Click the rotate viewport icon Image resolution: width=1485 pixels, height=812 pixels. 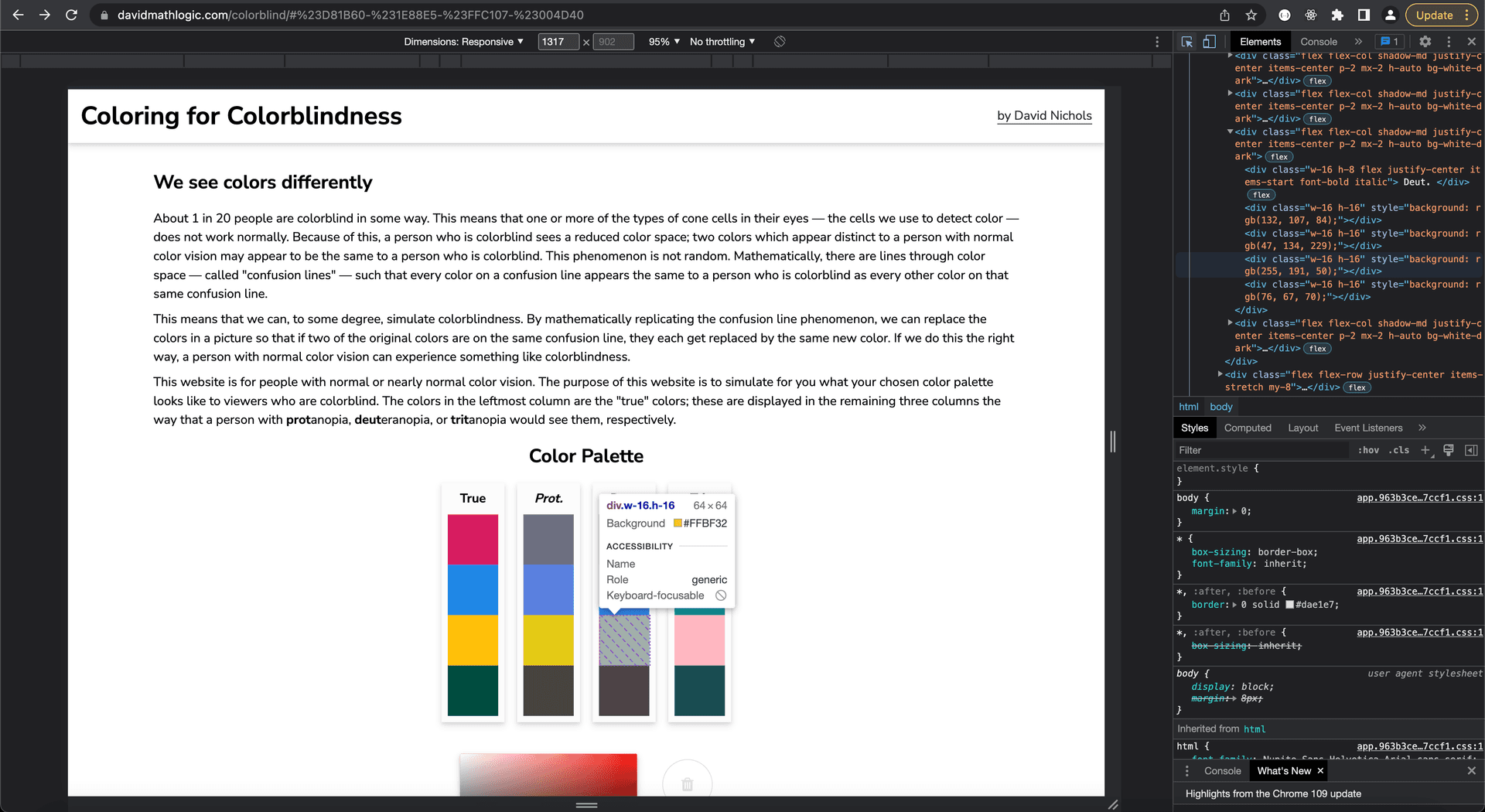(780, 42)
